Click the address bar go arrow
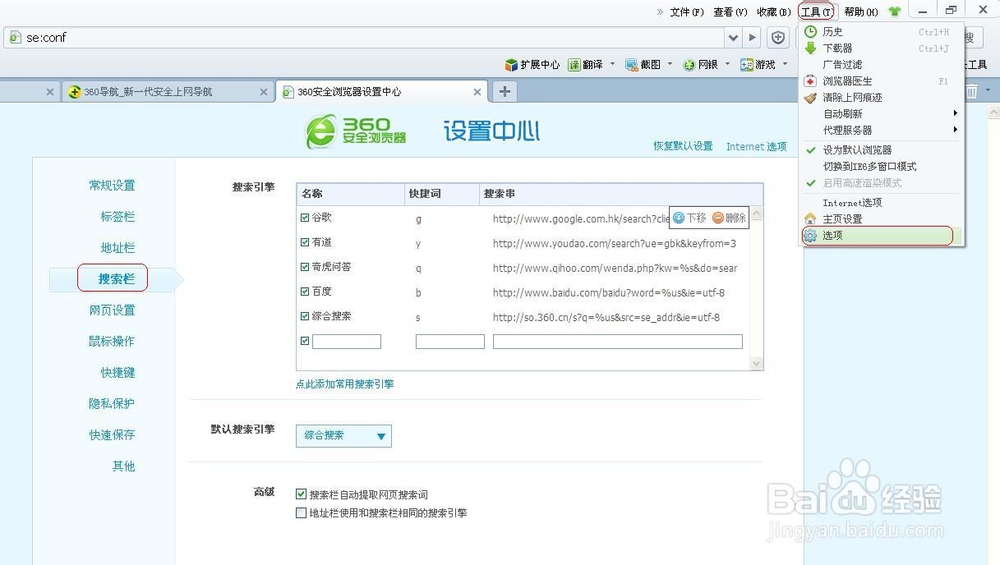1000x565 pixels. (x=753, y=38)
